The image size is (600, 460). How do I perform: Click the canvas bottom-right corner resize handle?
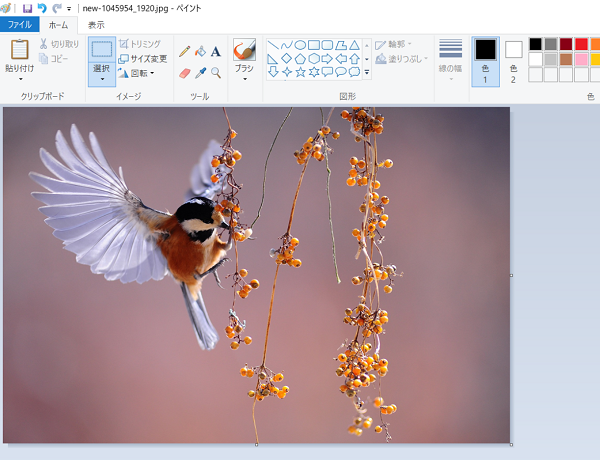pos(512,445)
